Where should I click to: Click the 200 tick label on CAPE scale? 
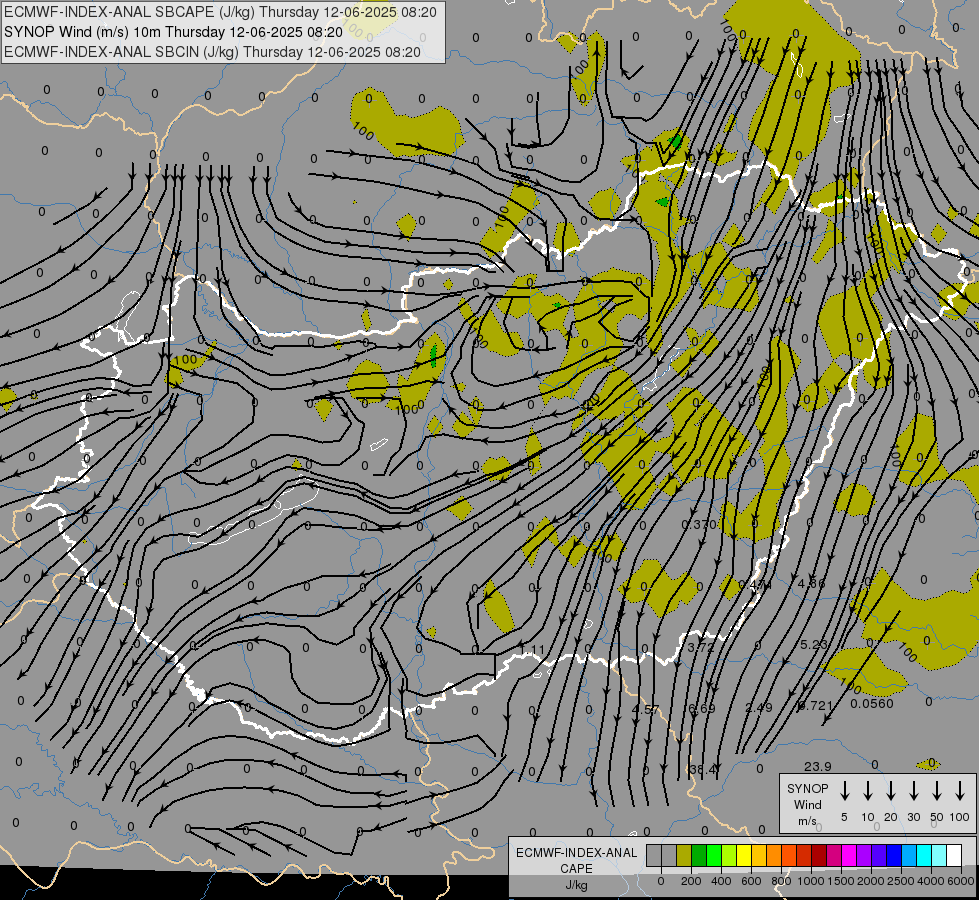click(x=691, y=881)
